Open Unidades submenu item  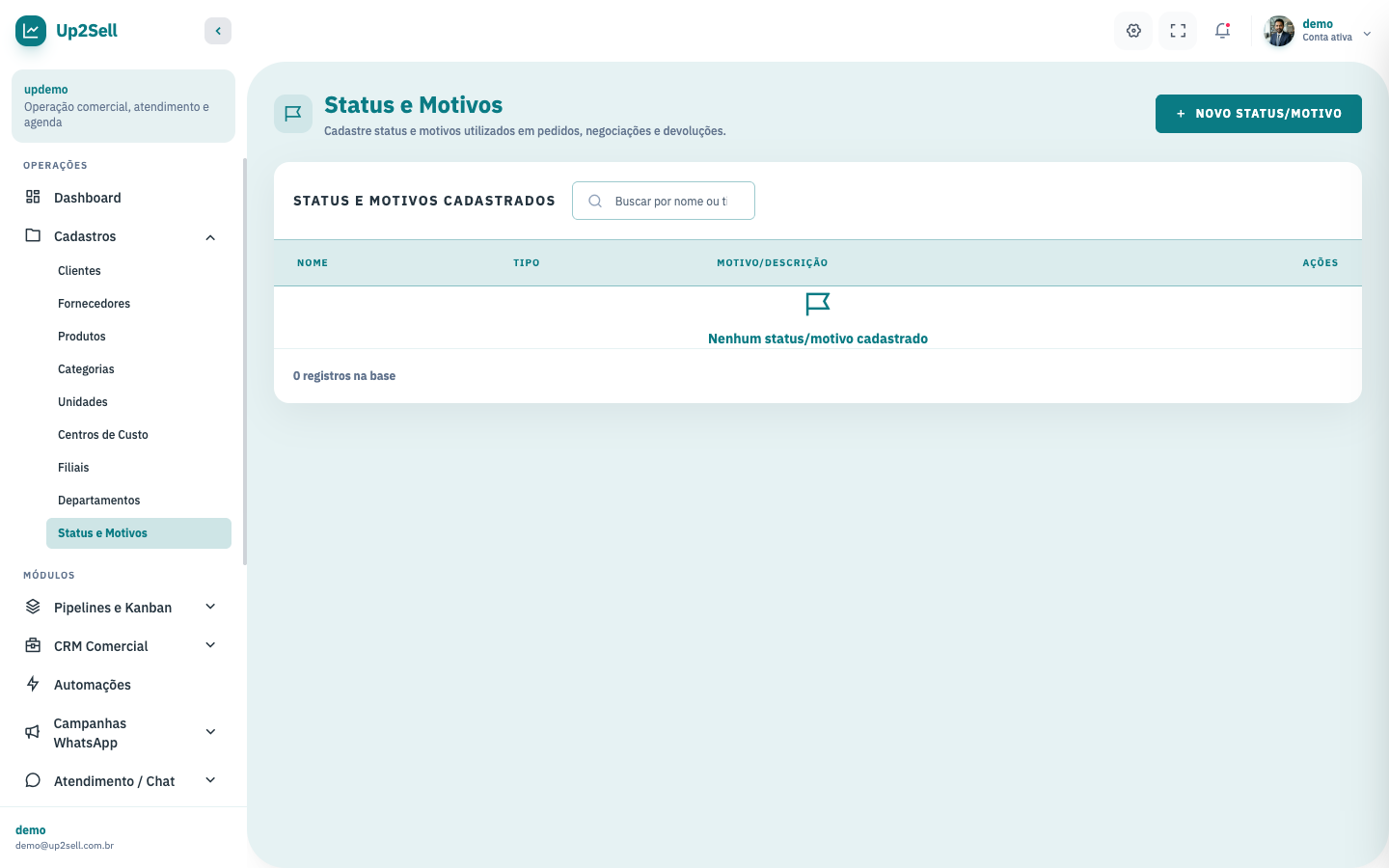pos(139,402)
